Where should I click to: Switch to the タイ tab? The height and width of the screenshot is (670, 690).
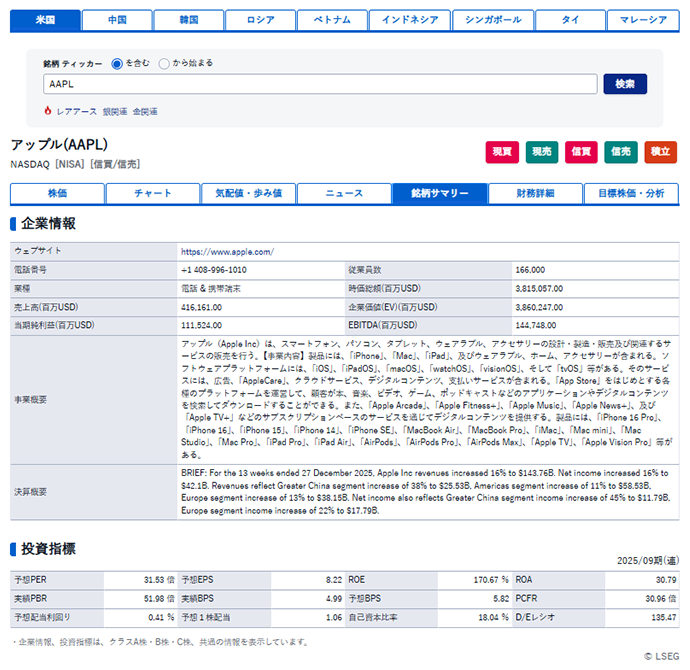570,20
